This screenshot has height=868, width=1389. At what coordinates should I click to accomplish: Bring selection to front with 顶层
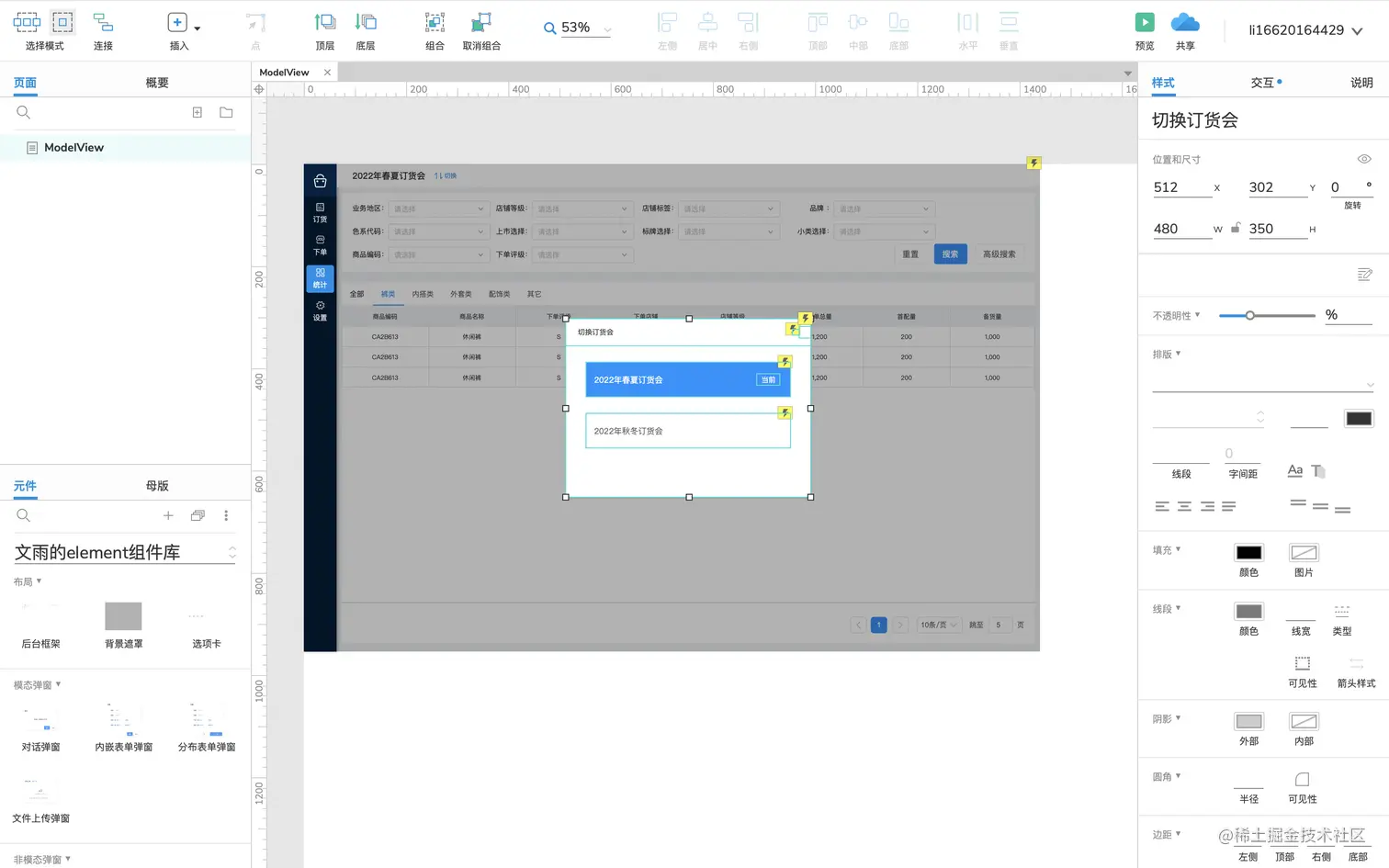point(325,22)
